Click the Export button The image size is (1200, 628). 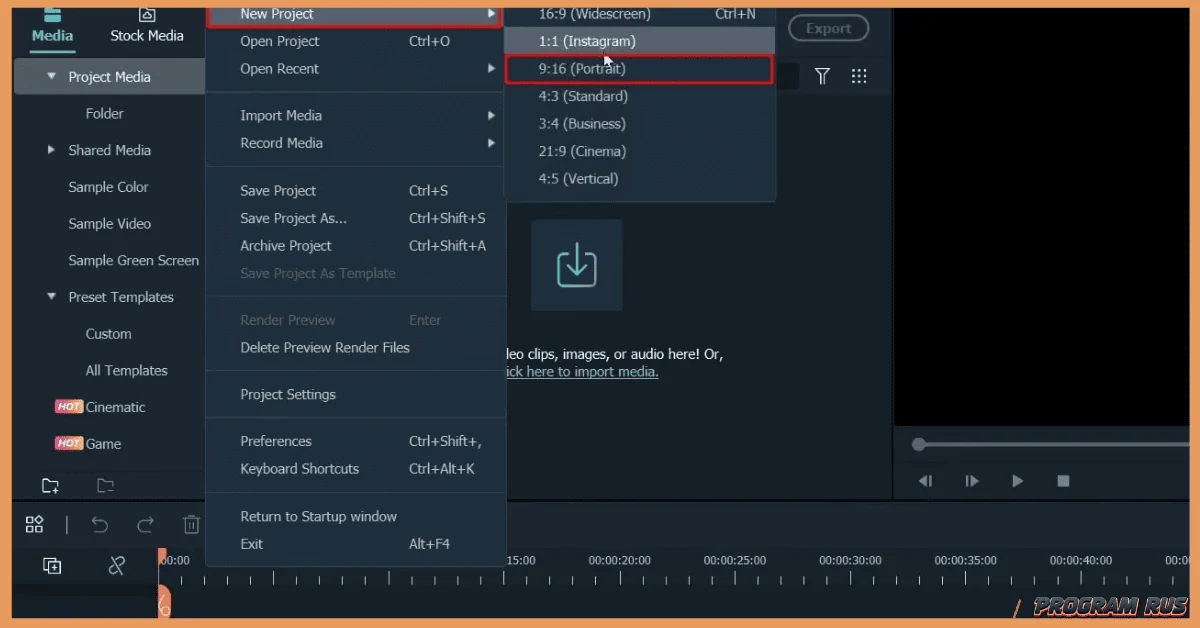click(x=828, y=28)
